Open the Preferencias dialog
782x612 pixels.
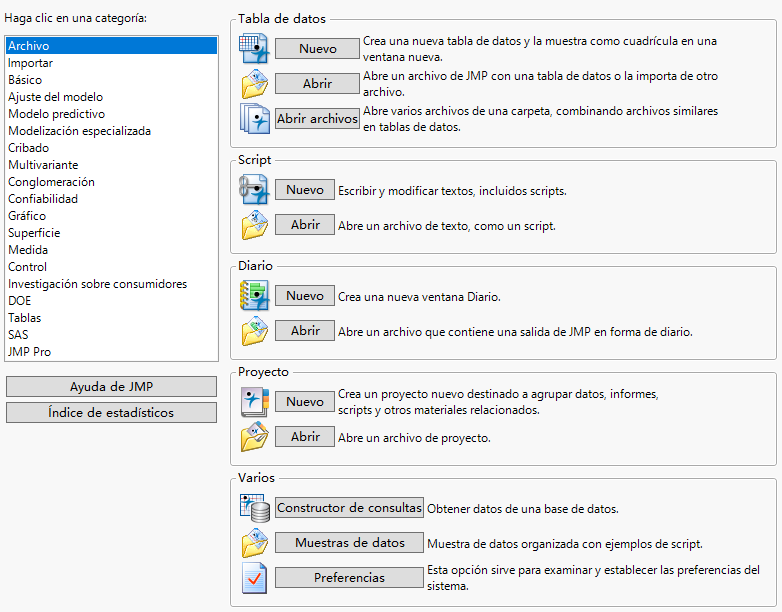point(349,577)
